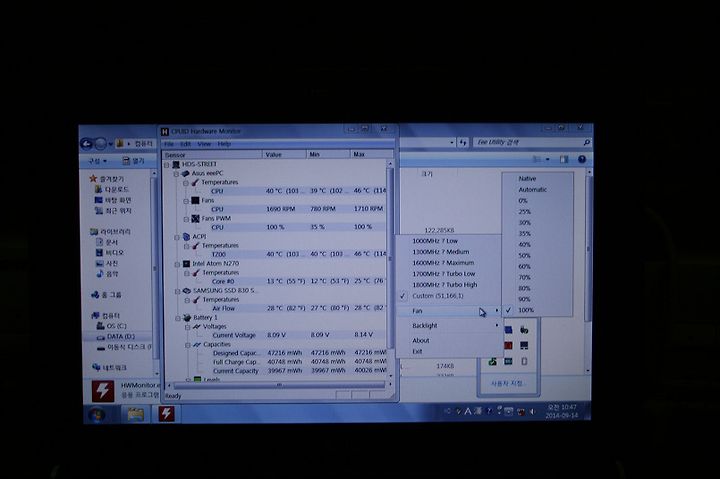Collapse the HDS-STREET tree node

click(x=167, y=164)
